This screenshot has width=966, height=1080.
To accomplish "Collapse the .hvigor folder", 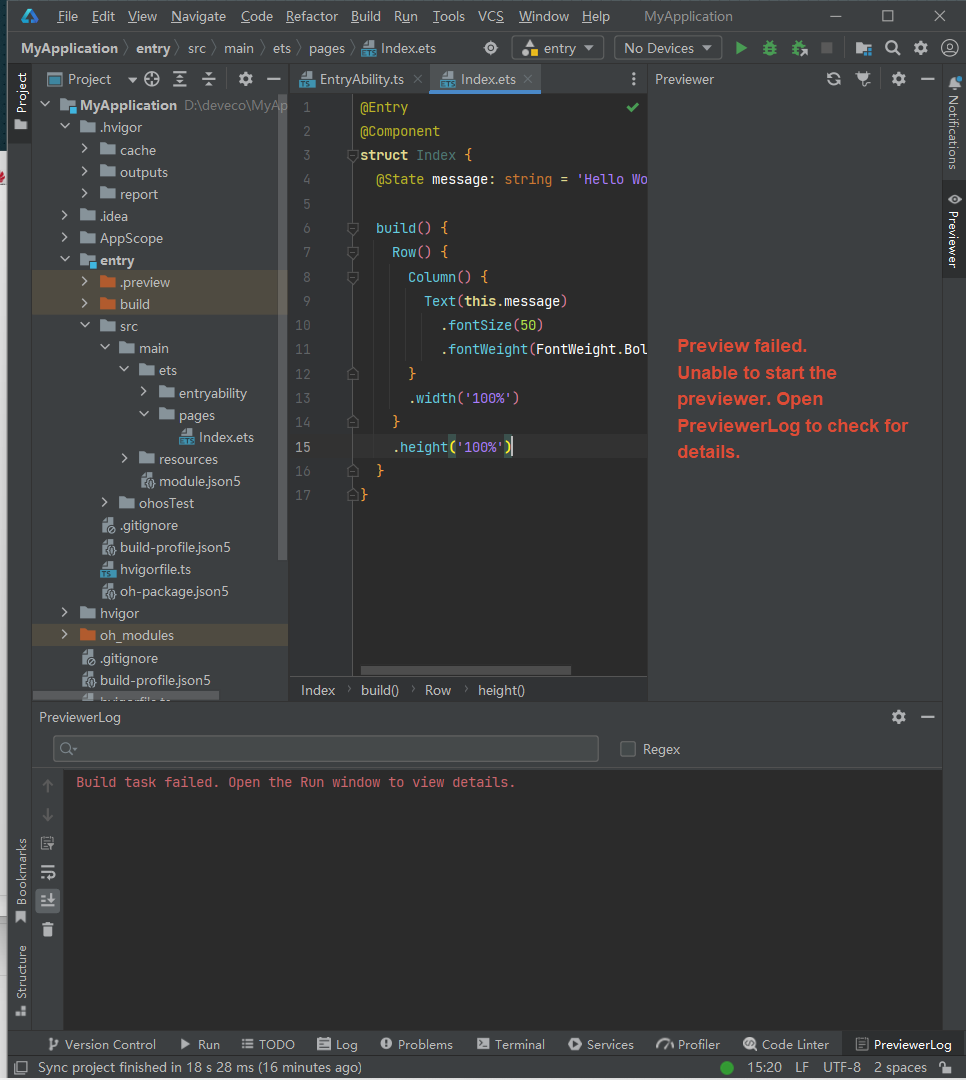I will pyautogui.click(x=65, y=127).
